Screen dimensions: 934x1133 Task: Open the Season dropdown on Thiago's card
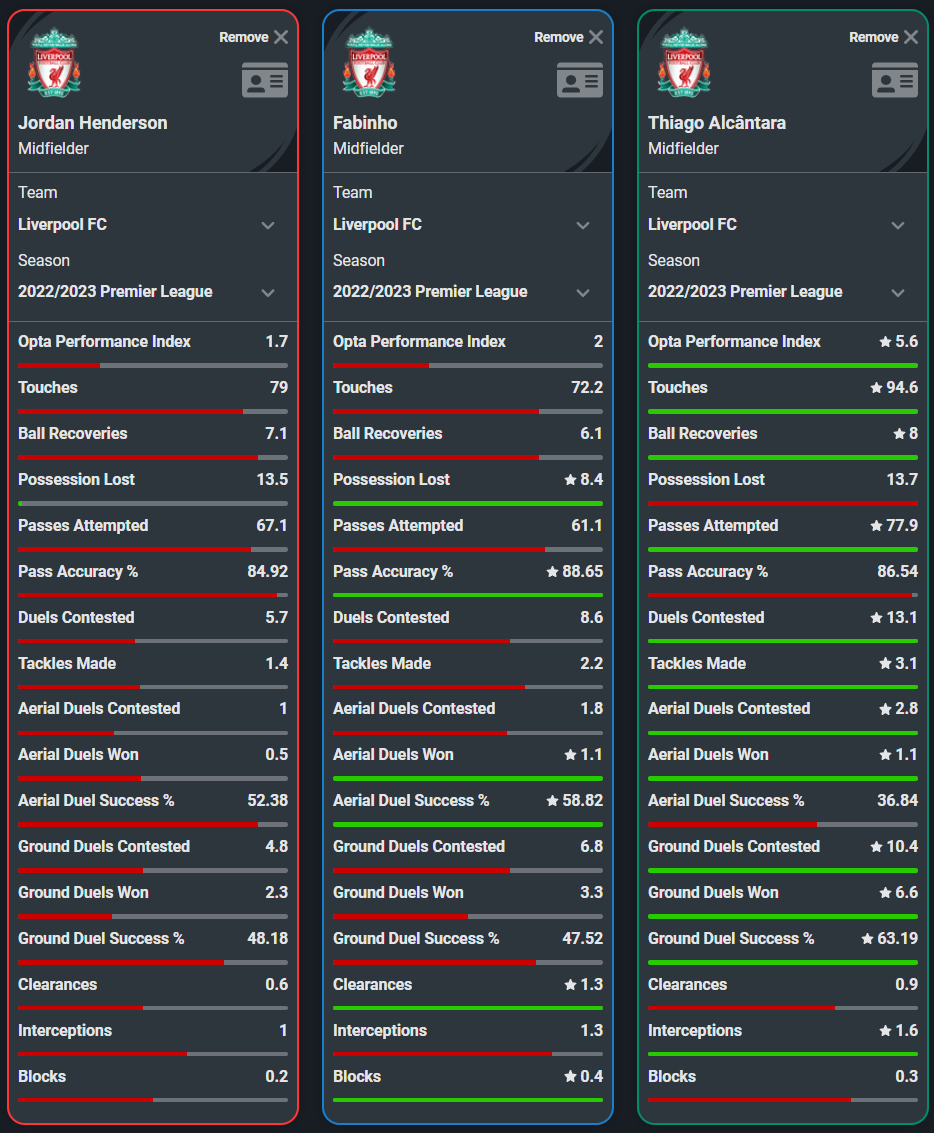[777, 292]
